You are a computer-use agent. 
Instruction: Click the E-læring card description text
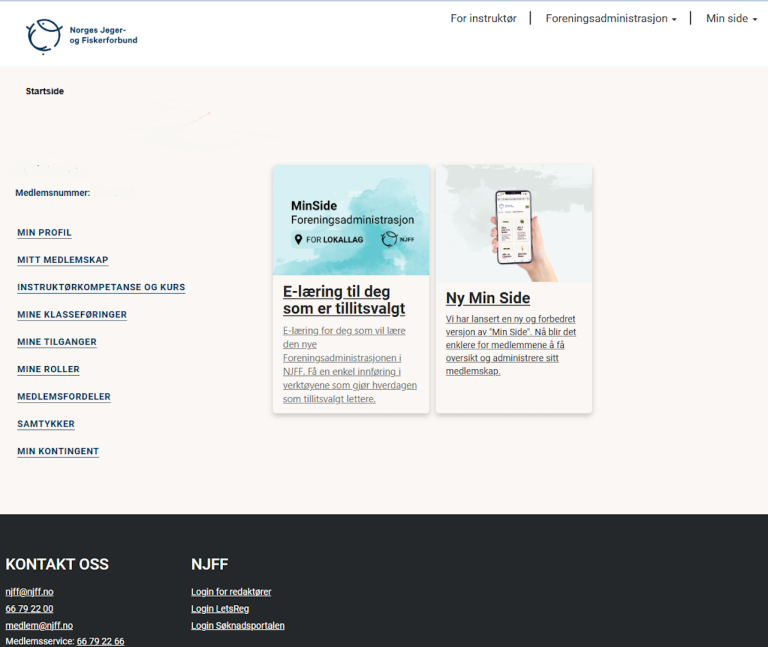coord(350,365)
